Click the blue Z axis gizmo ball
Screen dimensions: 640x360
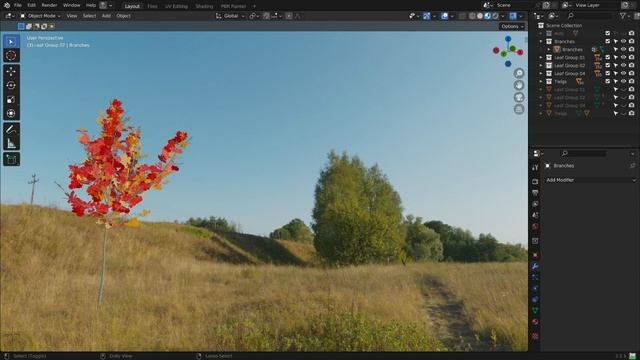coord(508,39)
